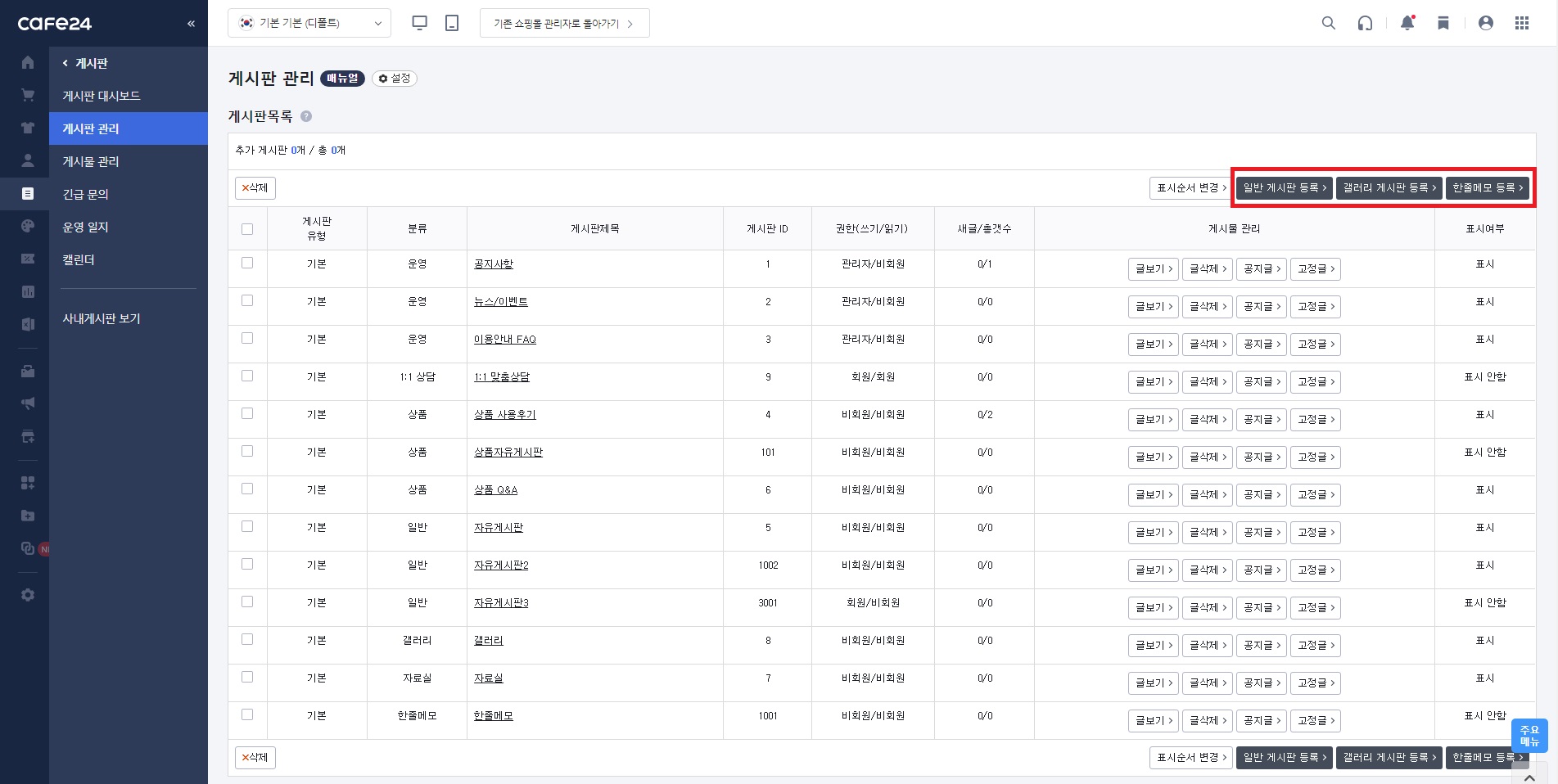Screen dimensions: 1558x784
Task: Open the shopping cart orders icon
Action: [28, 95]
